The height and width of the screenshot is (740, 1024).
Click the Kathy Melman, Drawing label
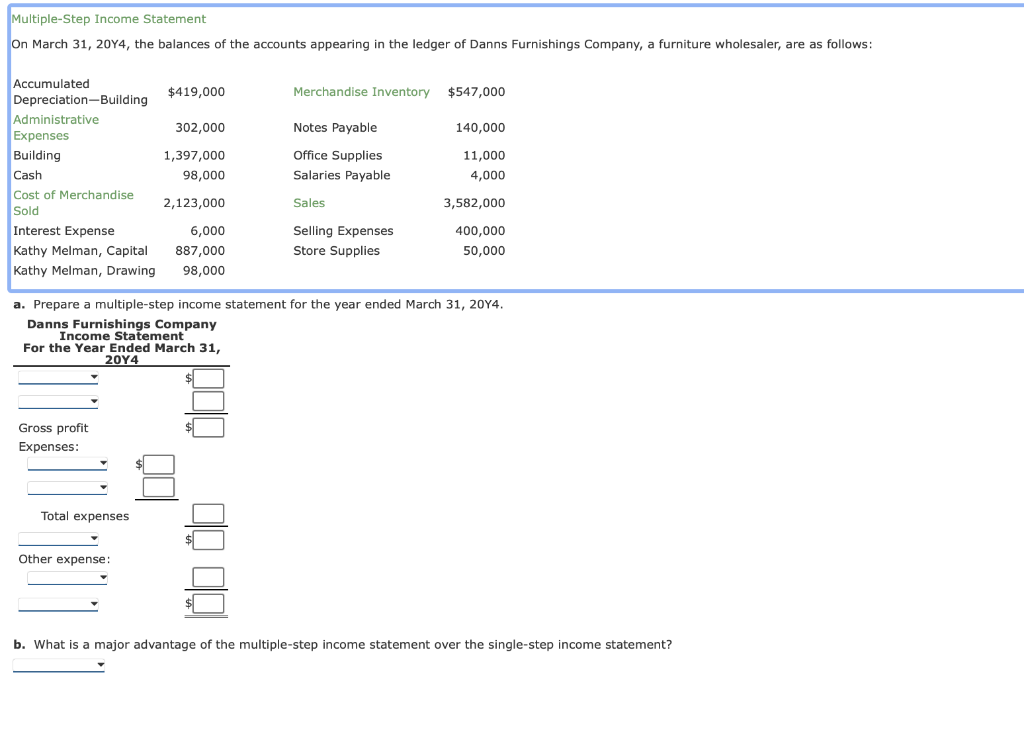tap(84, 270)
